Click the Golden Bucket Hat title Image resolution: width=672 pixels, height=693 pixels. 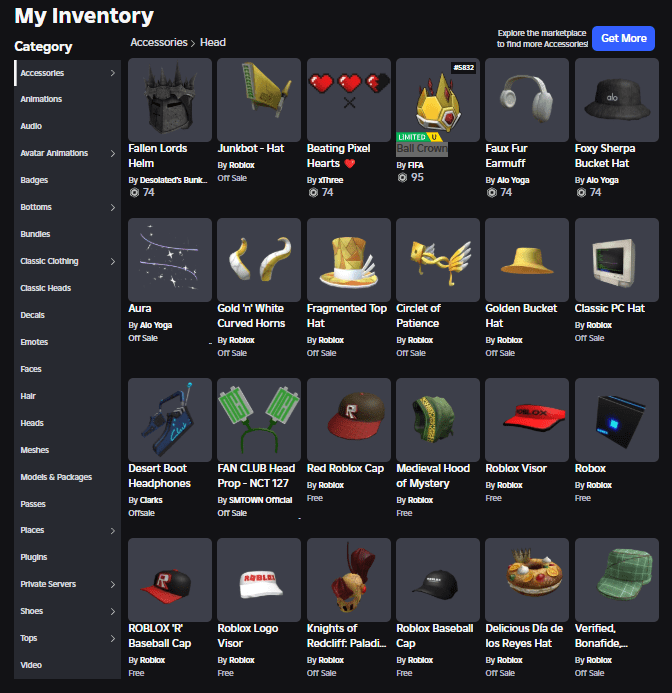coord(521,316)
